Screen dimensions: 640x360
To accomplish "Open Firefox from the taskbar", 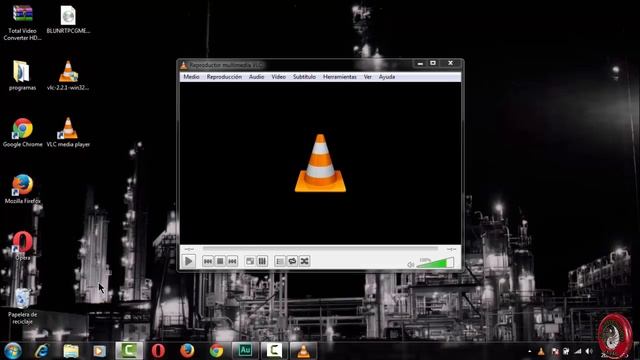I will click(187, 351).
